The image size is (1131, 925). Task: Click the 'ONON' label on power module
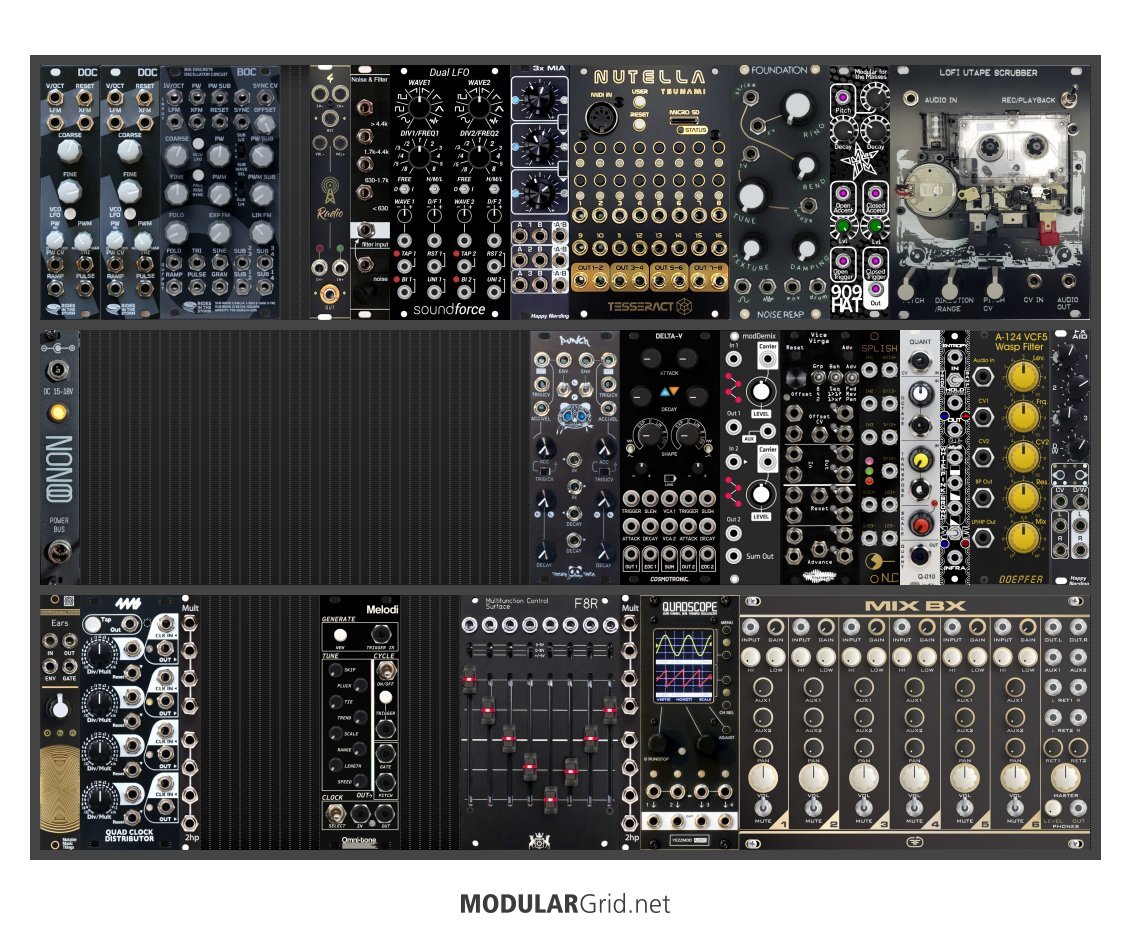[x=59, y=469]
